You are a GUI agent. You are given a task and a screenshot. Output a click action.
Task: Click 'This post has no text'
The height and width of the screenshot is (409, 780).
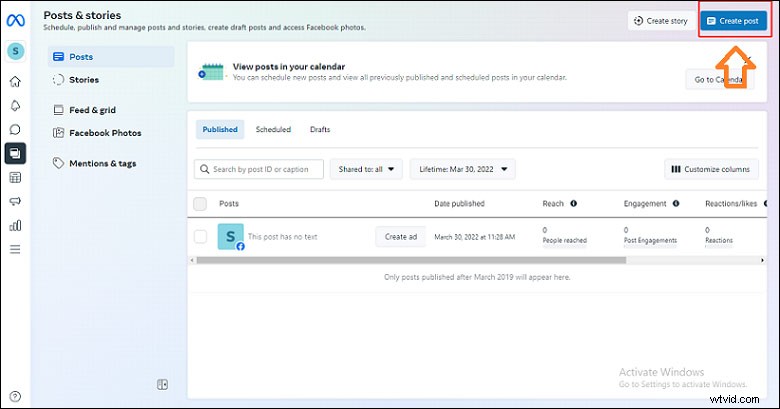[283, 237]
